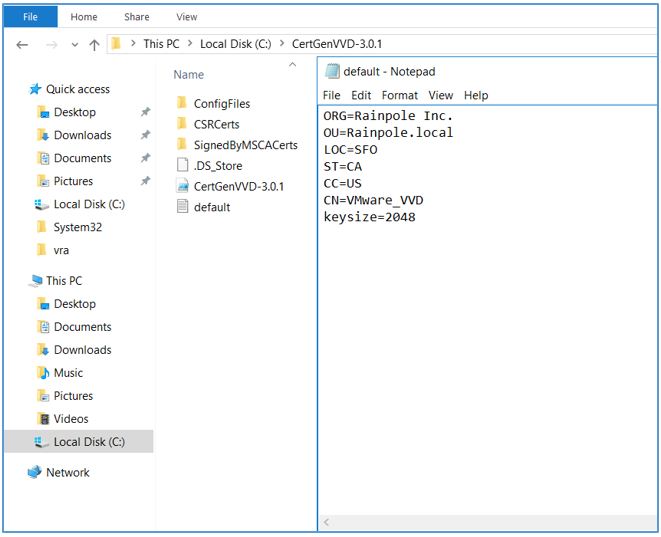Click the Music folder icon
The height and width of the screenshot is (537, 661).
(43, 373)
